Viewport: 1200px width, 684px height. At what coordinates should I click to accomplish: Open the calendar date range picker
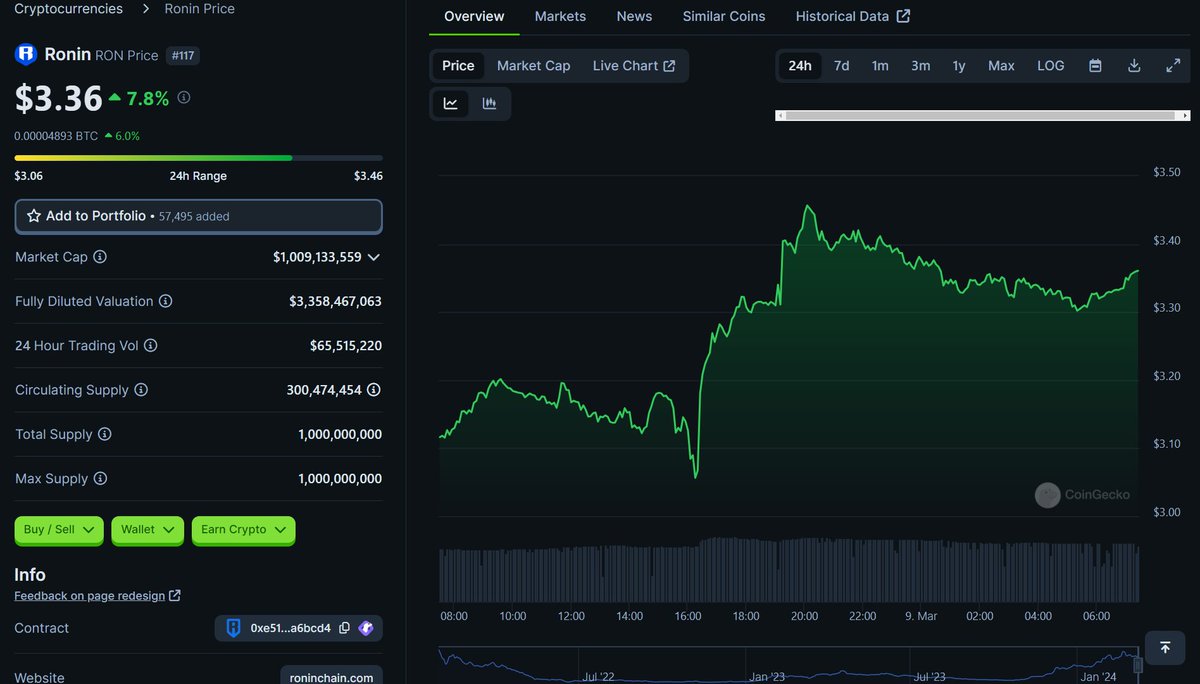pyautogui.click(x=1095, y=66)
